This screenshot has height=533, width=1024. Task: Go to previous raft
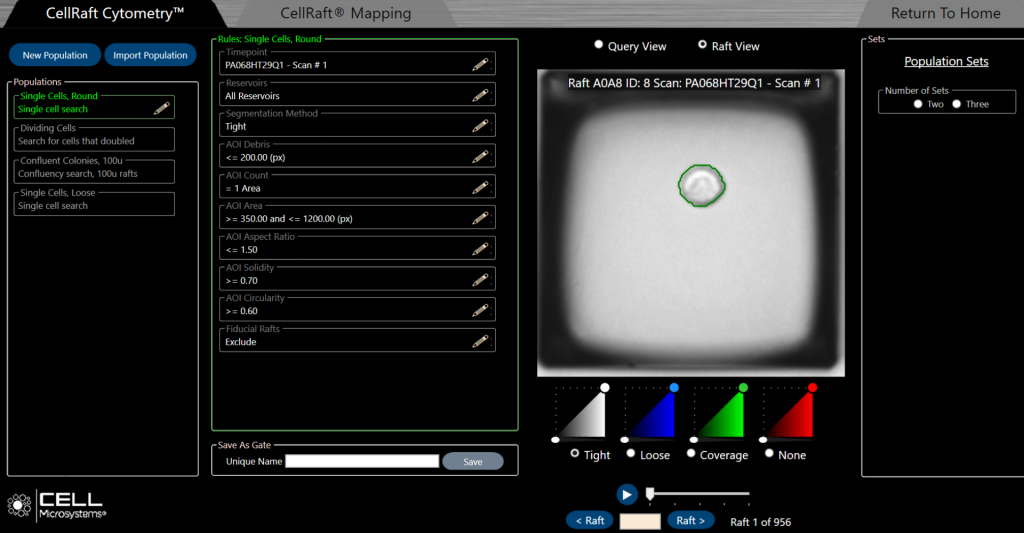pos(590,521)
